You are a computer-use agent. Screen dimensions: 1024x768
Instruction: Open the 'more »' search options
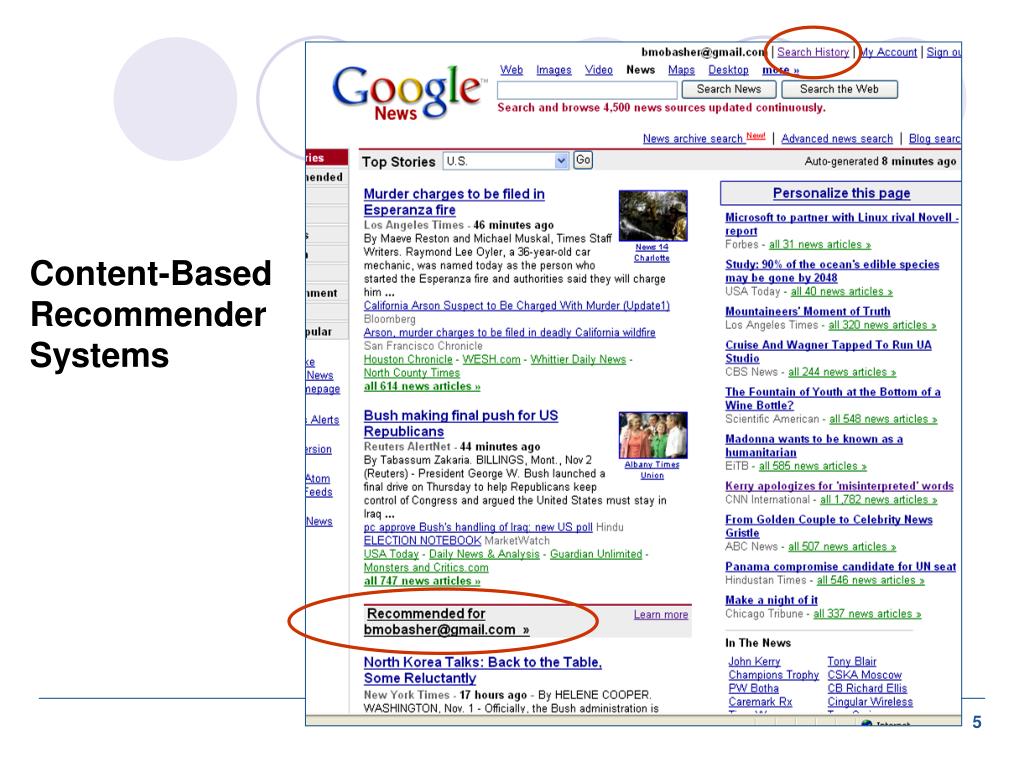[x=780, y=70]
